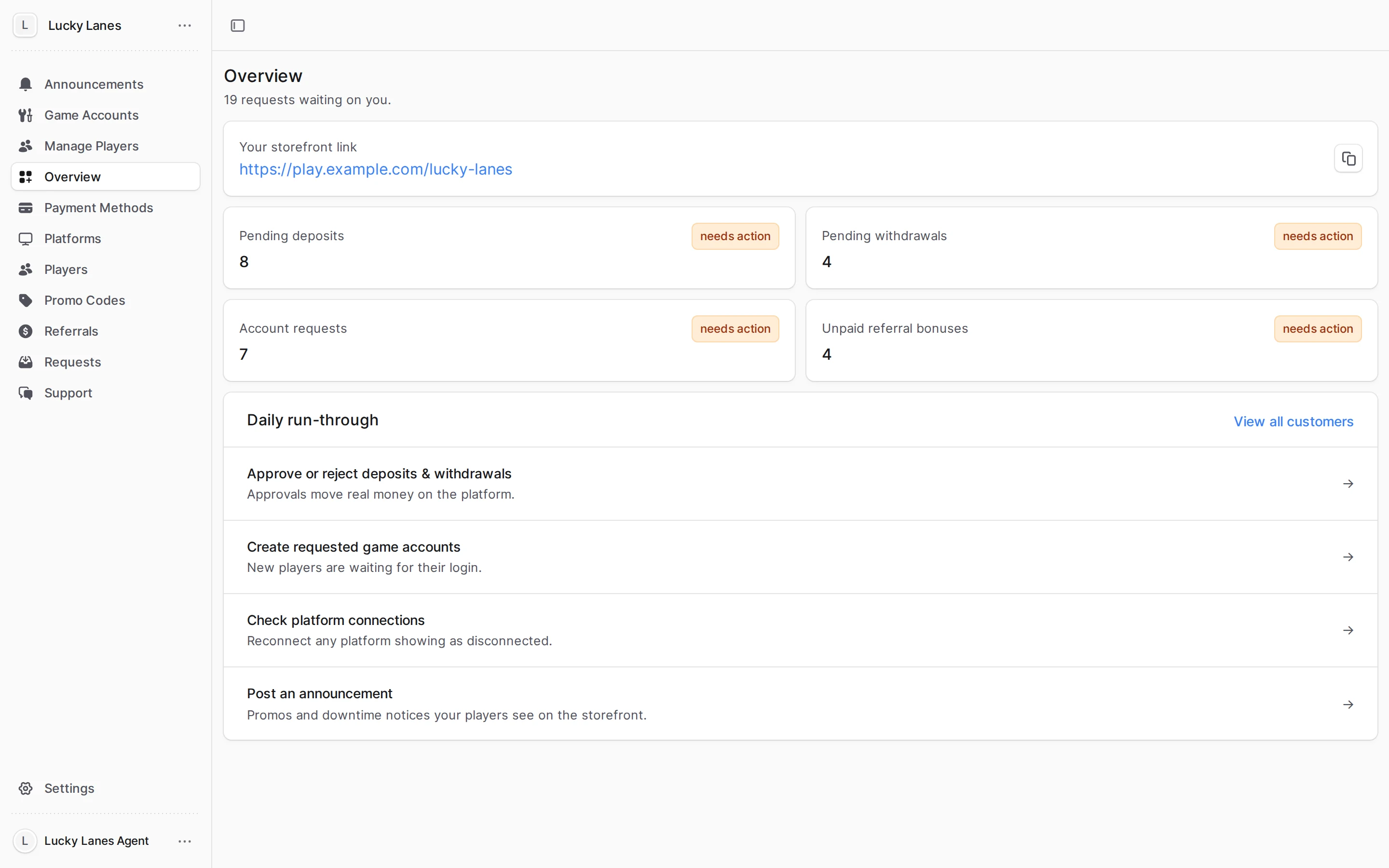Copy the storefront link
This screenshot has height=868, width=1389.
(1348, 159)
